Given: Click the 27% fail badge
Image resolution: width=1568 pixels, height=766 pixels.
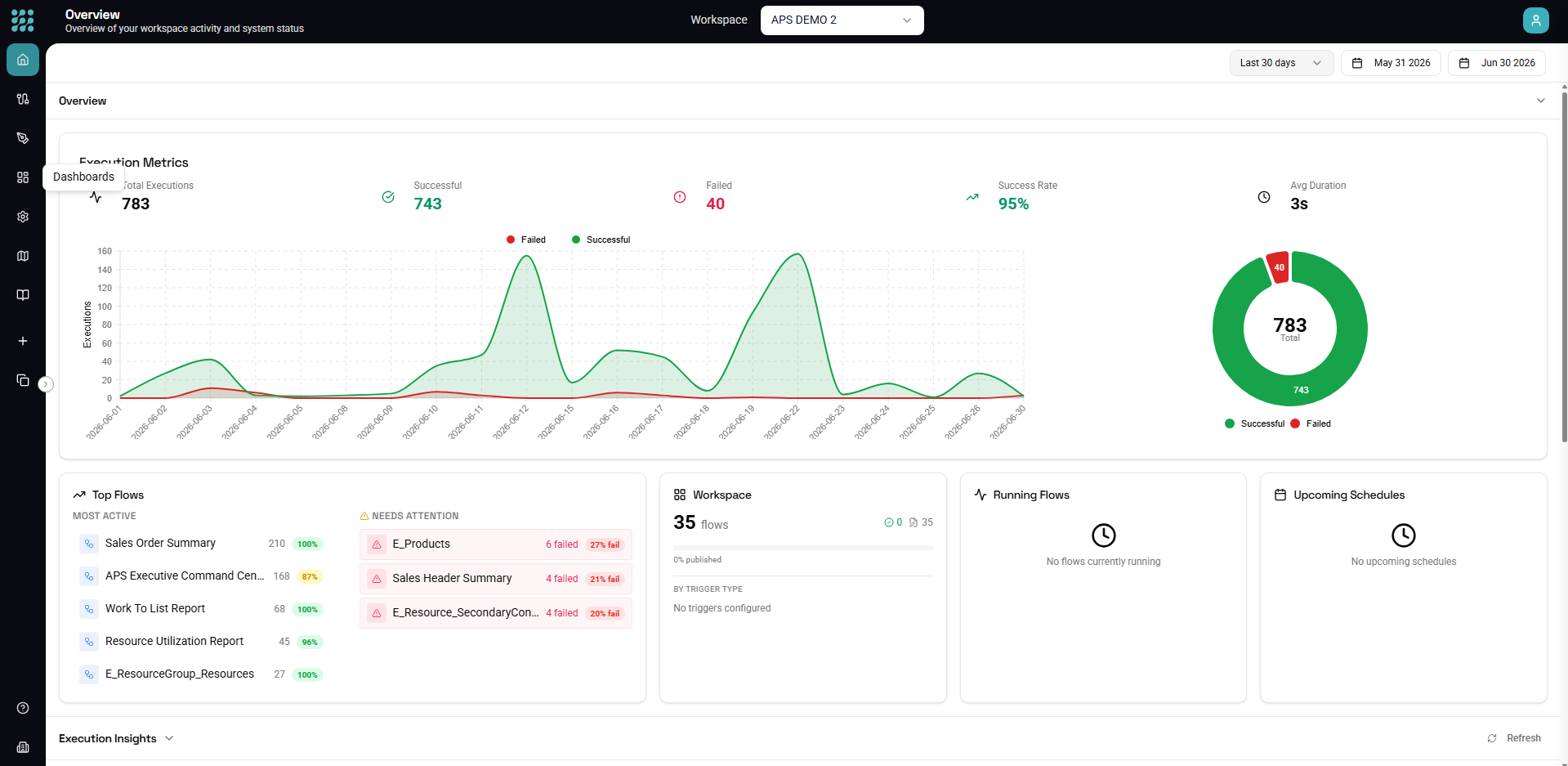Looking at the screenshot, I should [x=605, y=544].
